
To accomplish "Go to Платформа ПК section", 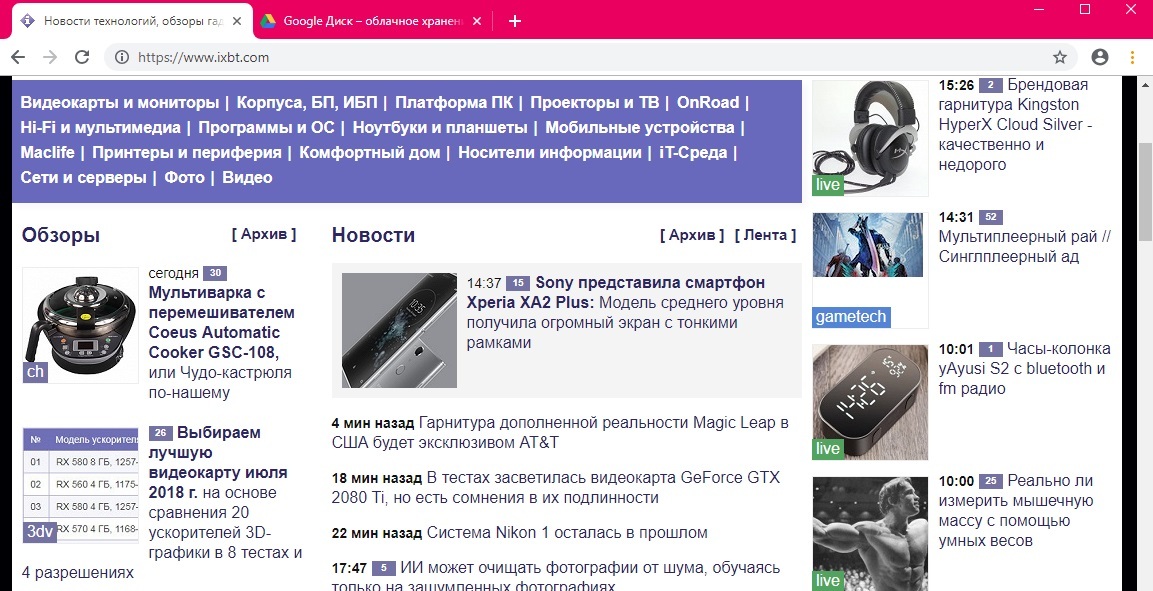I will [x=454, y=103].
